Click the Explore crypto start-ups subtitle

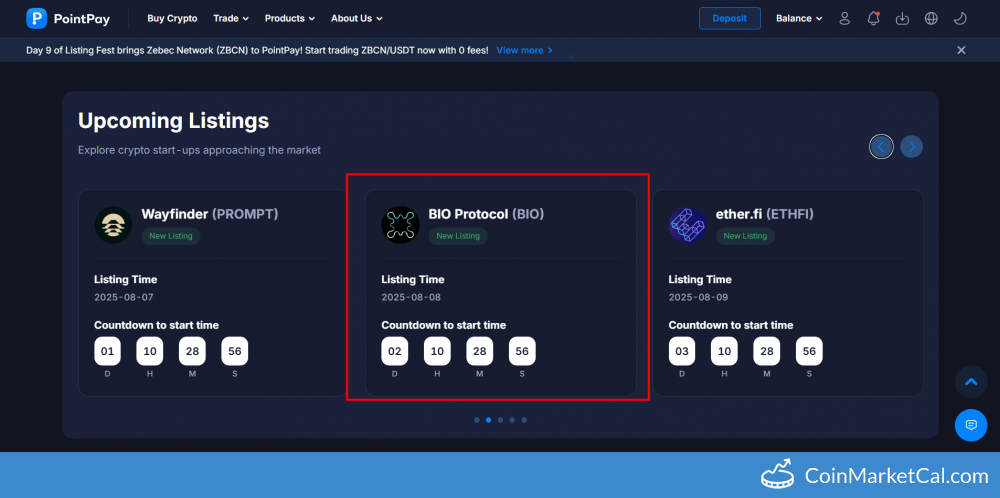(200, 150)
